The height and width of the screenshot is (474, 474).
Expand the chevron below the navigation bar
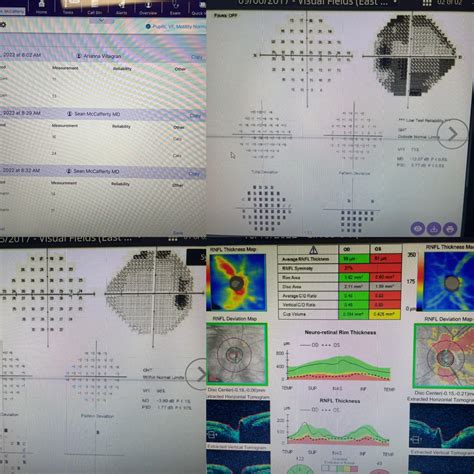(101, 20)
